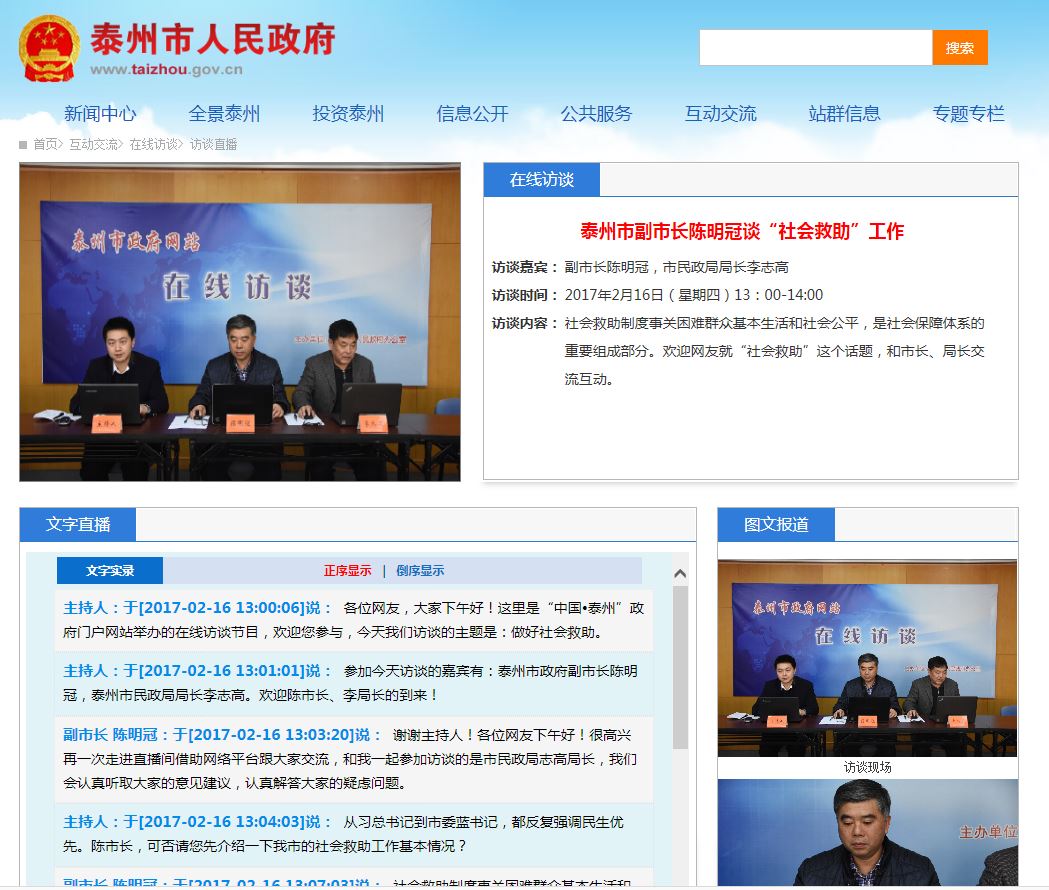Switch transcript order to 倒序显示
Image resolution: width=1049 pixels, height=890 pixels.
tap(419, 570)
